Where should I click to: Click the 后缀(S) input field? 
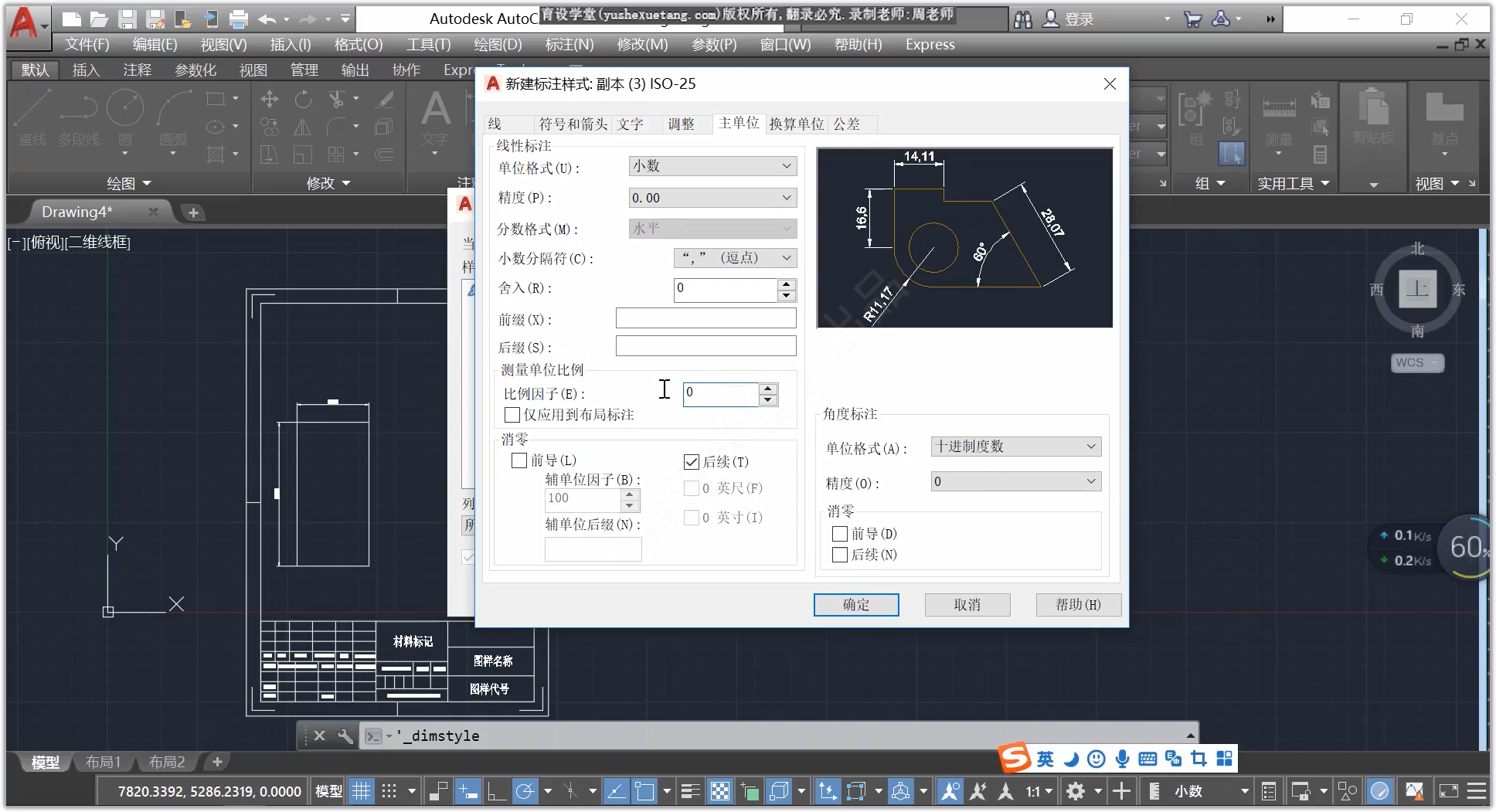tap(705, 346)
